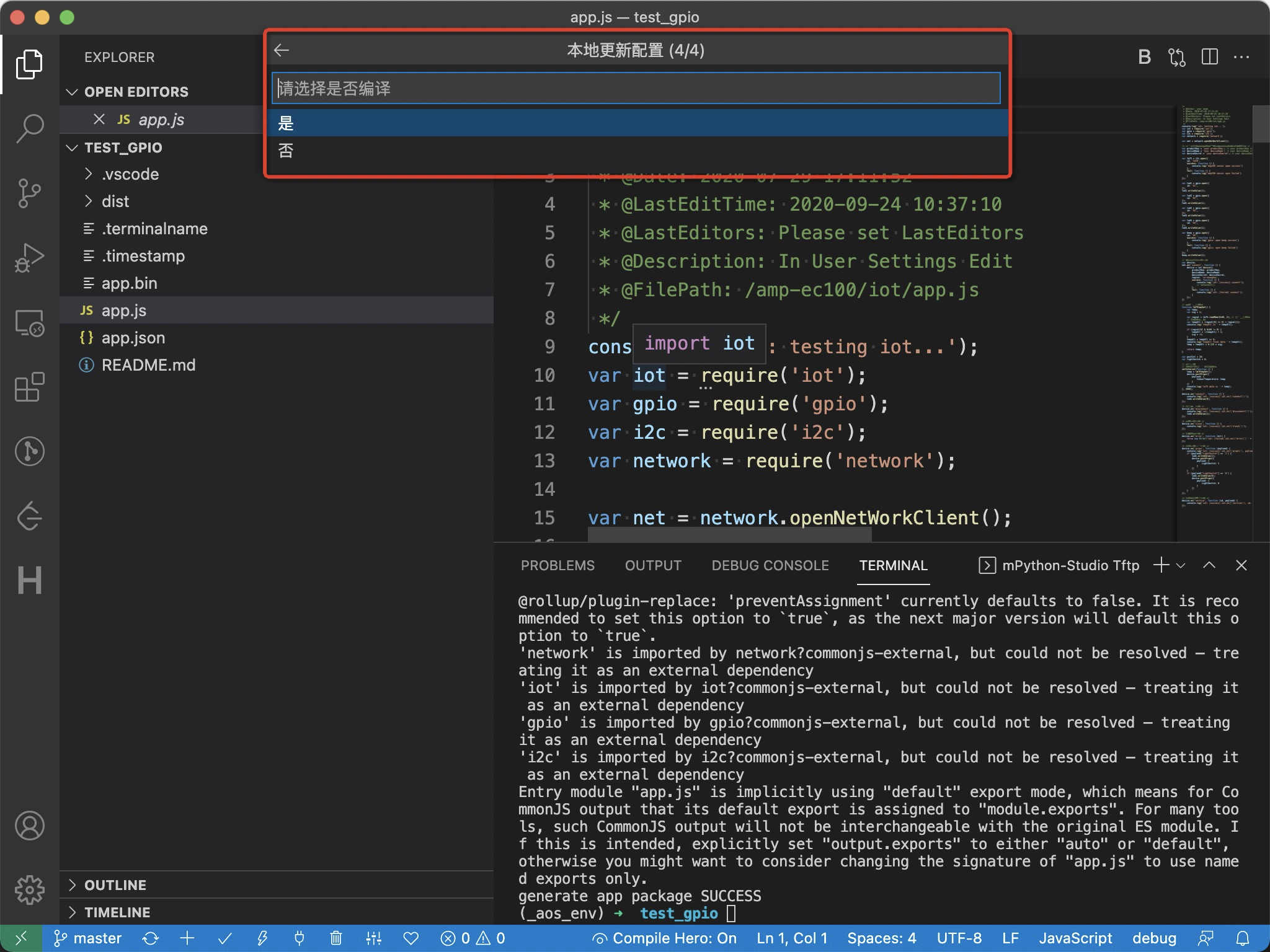The image size is (1270, 952).
Task: Click the trash icon in status bar
Action: 336,938
